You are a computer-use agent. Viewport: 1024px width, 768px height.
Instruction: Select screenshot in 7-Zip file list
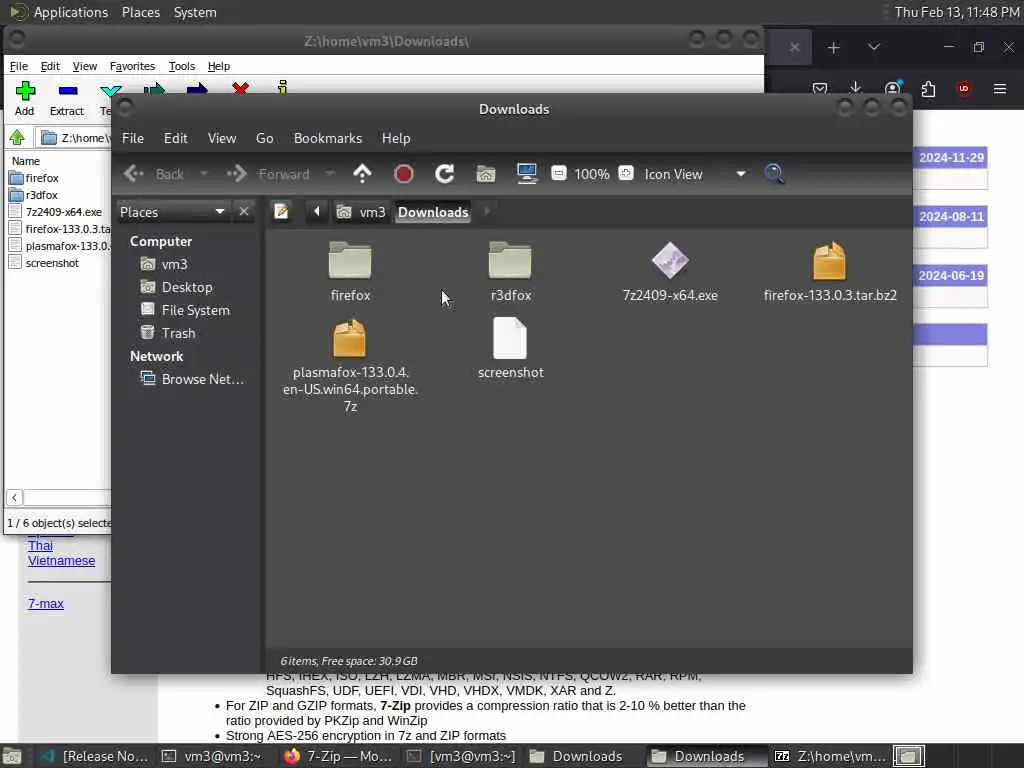click(x=44, y=263)
